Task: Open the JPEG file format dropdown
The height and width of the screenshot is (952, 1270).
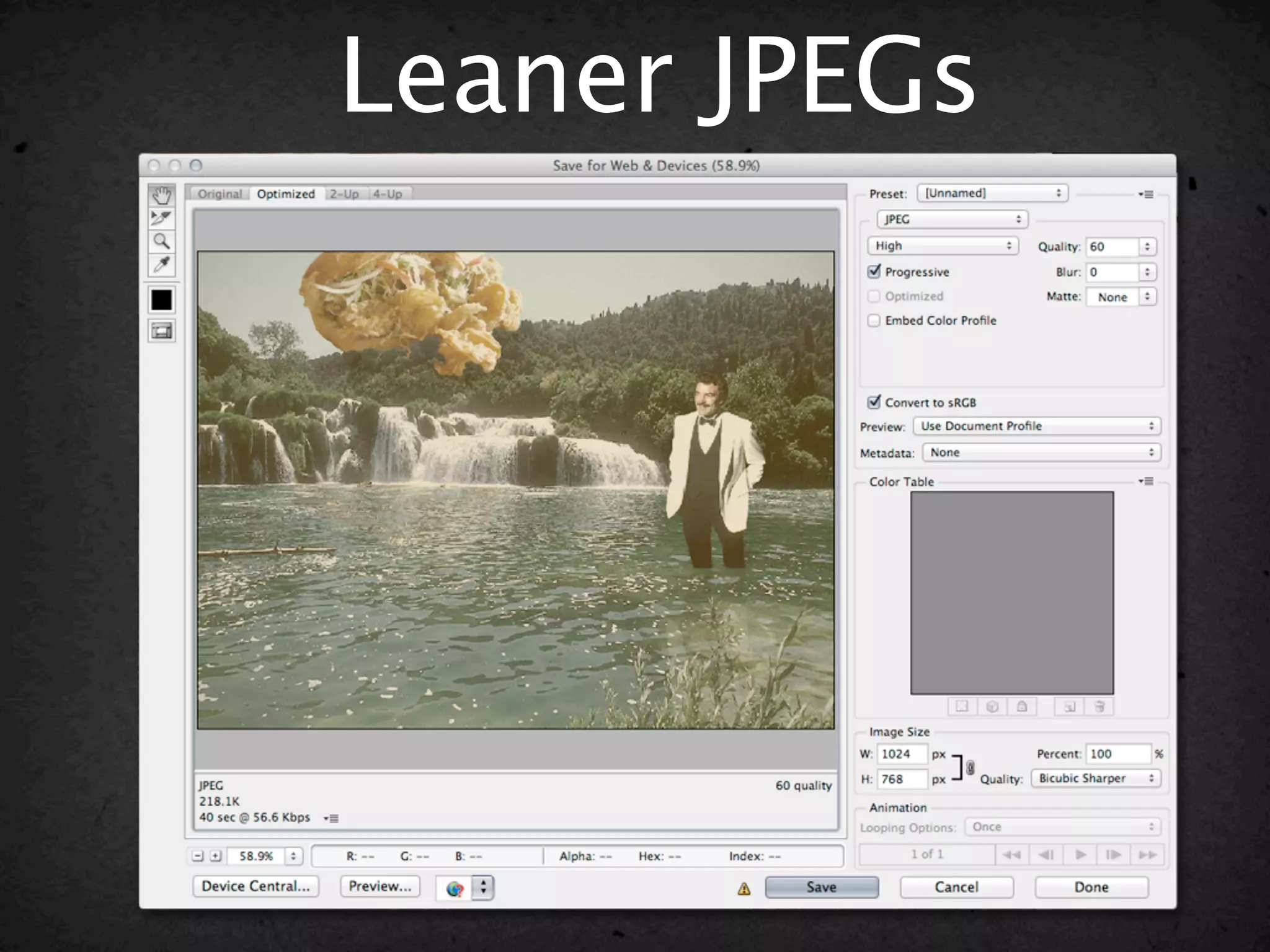Action: [x=952, y=219]
